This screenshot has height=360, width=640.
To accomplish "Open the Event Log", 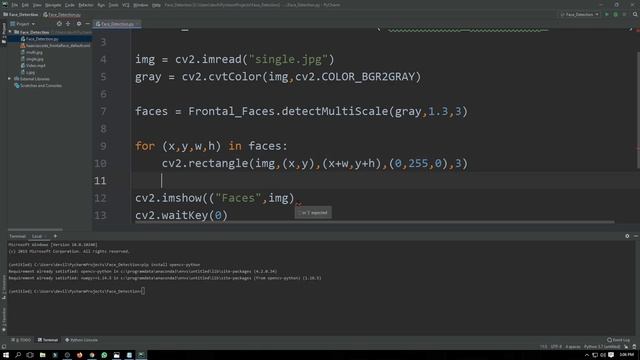I will coord(618,340).
